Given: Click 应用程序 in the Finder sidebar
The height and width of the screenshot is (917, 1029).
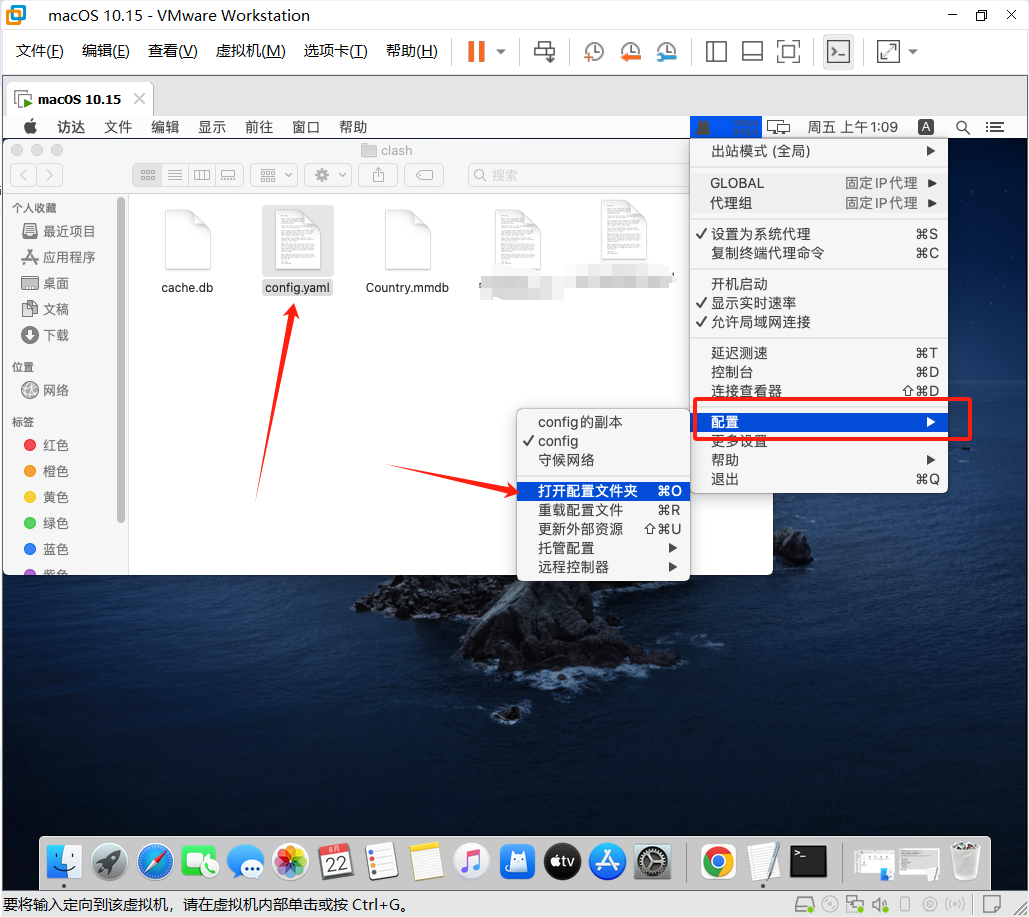Looking at the screenshot, I should 69,257.
